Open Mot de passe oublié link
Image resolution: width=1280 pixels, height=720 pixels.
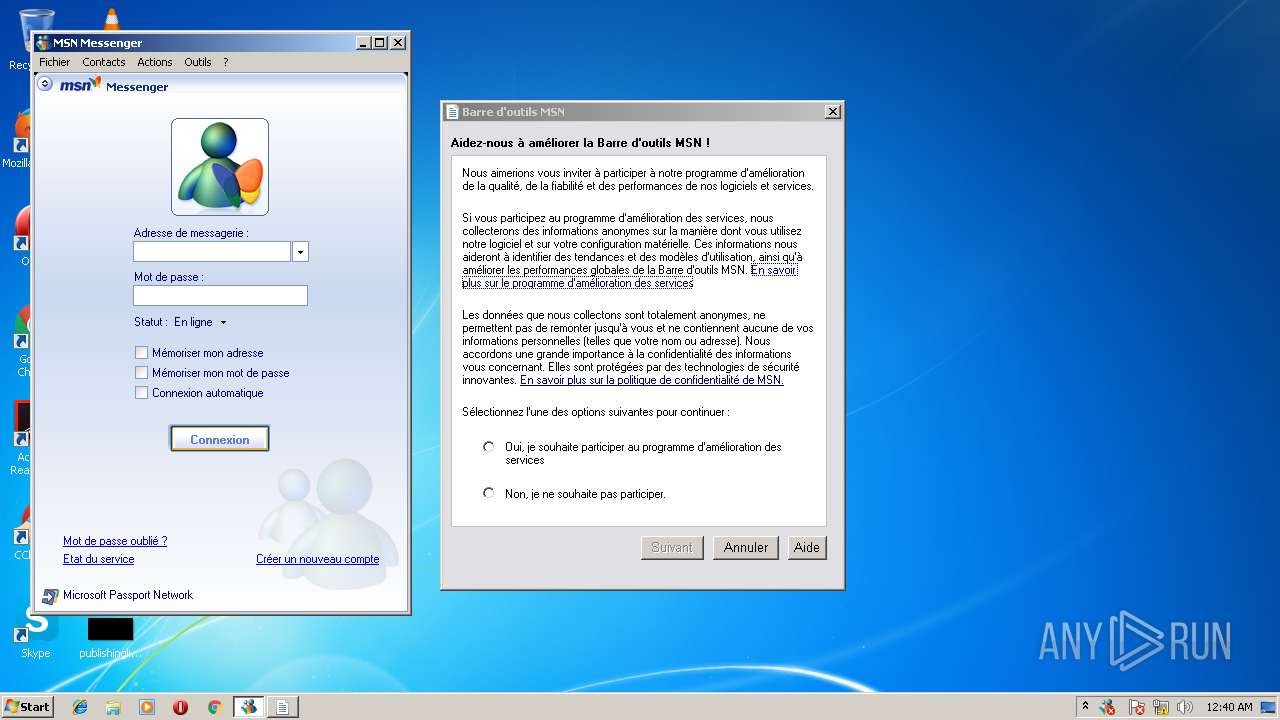coord(115,541)
